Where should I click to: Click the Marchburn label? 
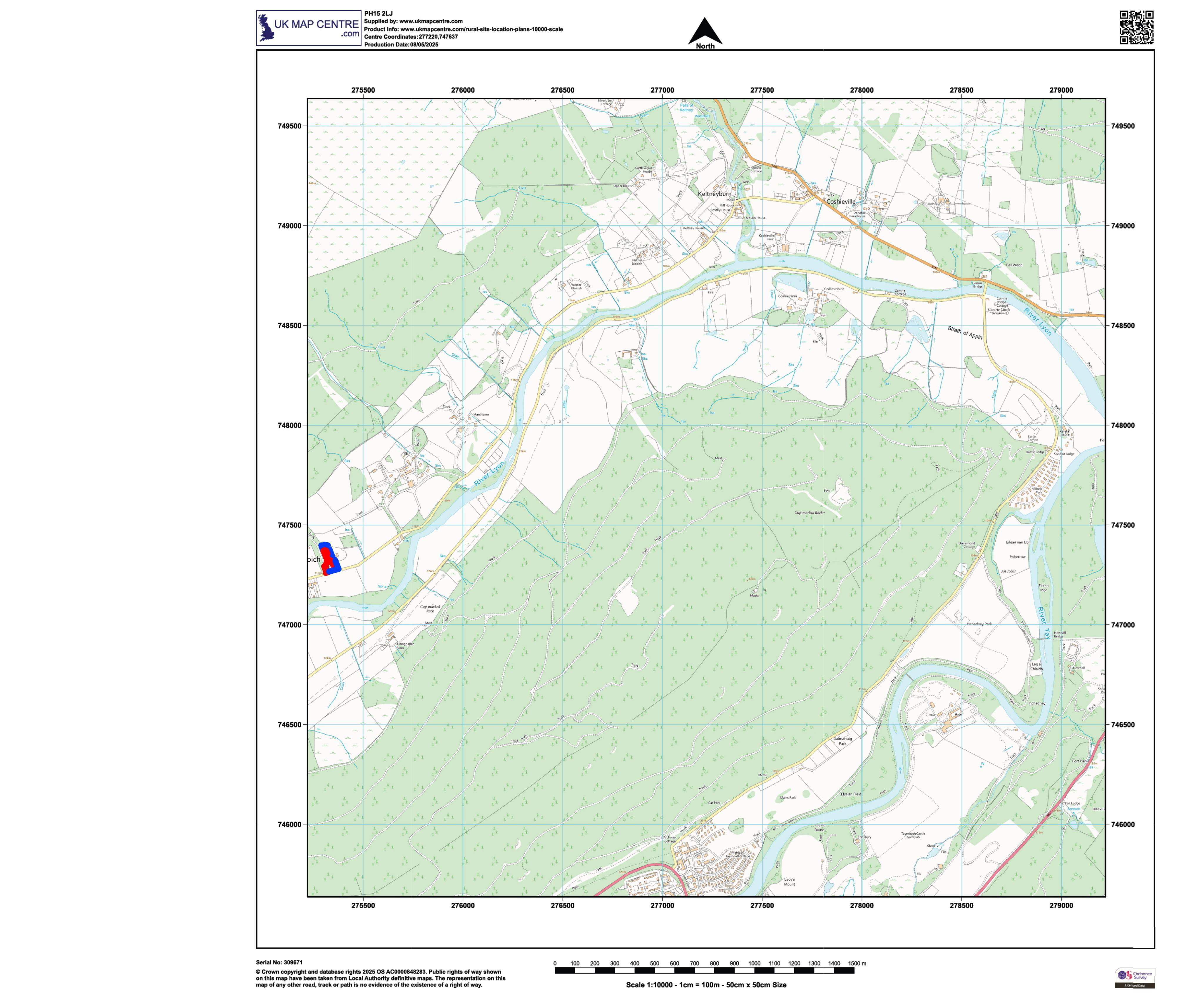481,414
